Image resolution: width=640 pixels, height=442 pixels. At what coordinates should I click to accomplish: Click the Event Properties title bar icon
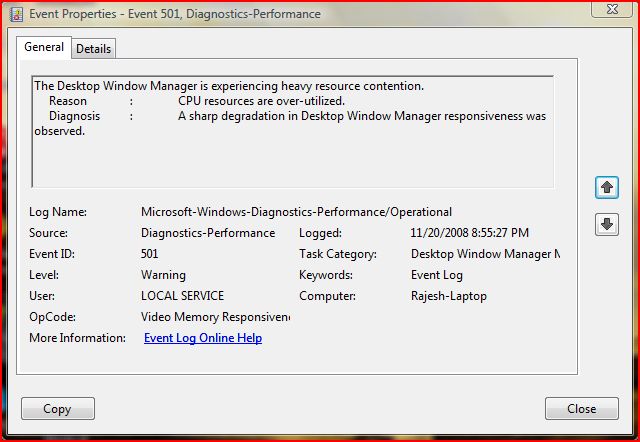pos(14,14)
